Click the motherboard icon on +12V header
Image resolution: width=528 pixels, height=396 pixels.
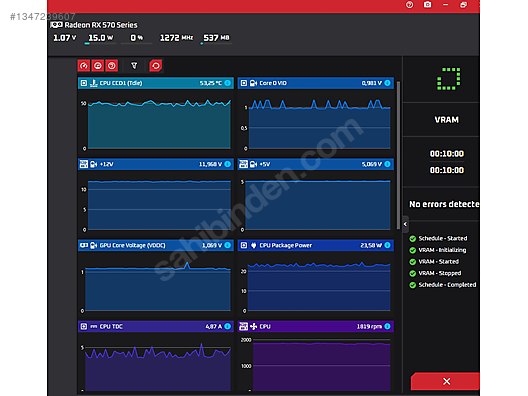pyautogui.click(x=84, y=164)
